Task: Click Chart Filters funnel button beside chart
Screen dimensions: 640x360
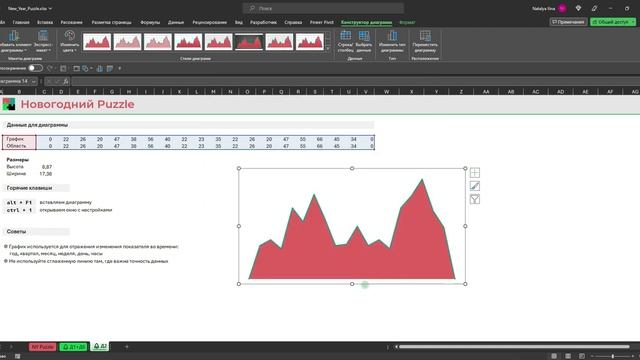Action: pos(475,199)
